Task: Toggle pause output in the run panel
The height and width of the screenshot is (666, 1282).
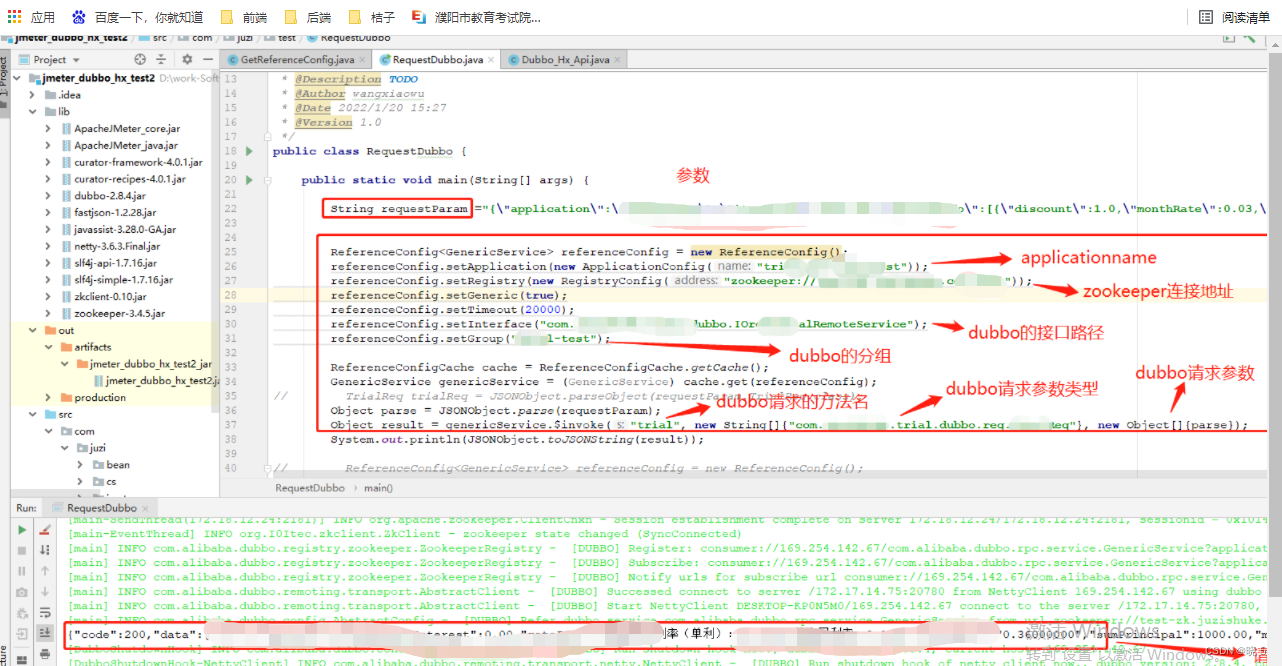Action: tap(22, 571)
